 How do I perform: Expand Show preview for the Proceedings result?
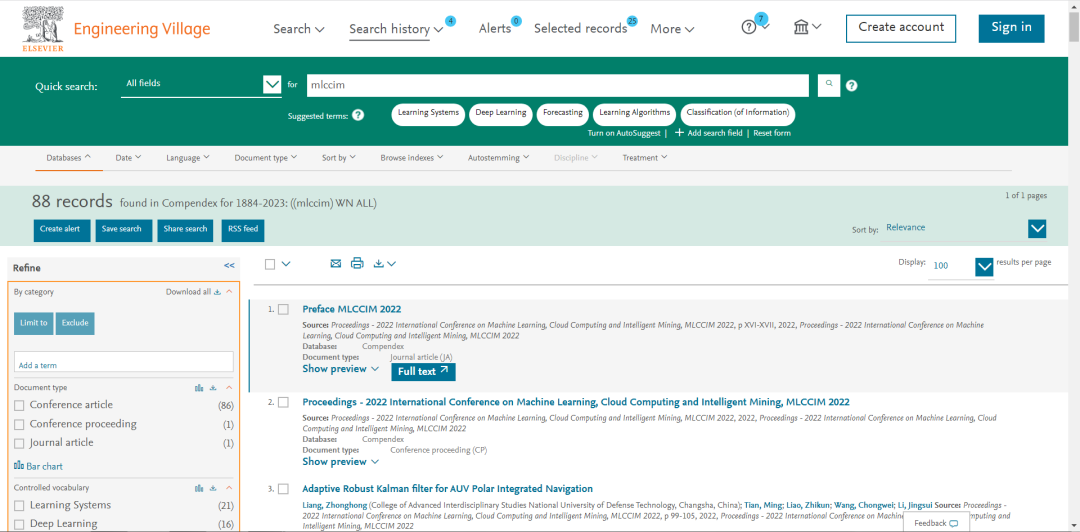click(341, 462)
